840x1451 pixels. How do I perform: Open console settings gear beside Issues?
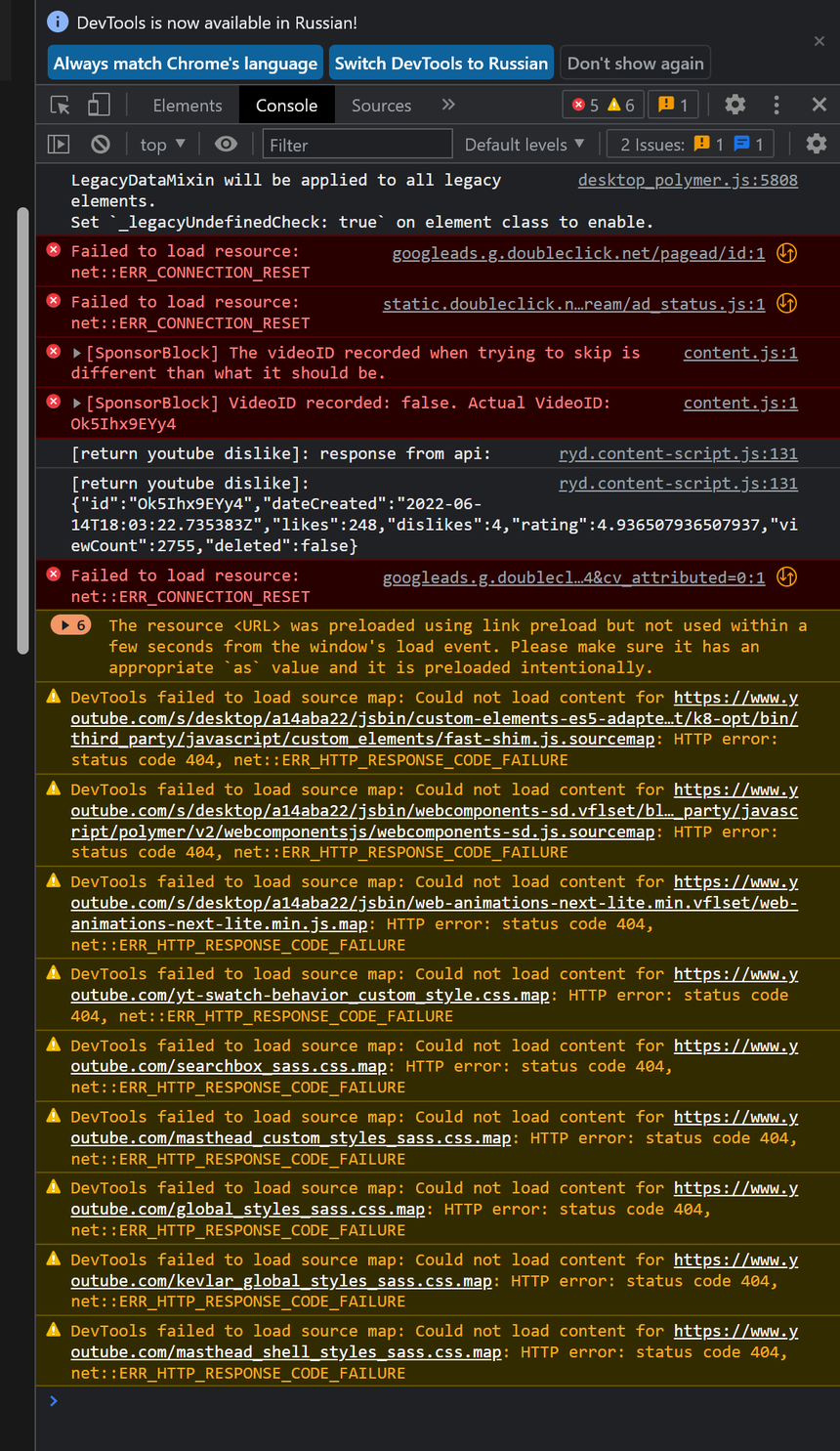point(816,145)
